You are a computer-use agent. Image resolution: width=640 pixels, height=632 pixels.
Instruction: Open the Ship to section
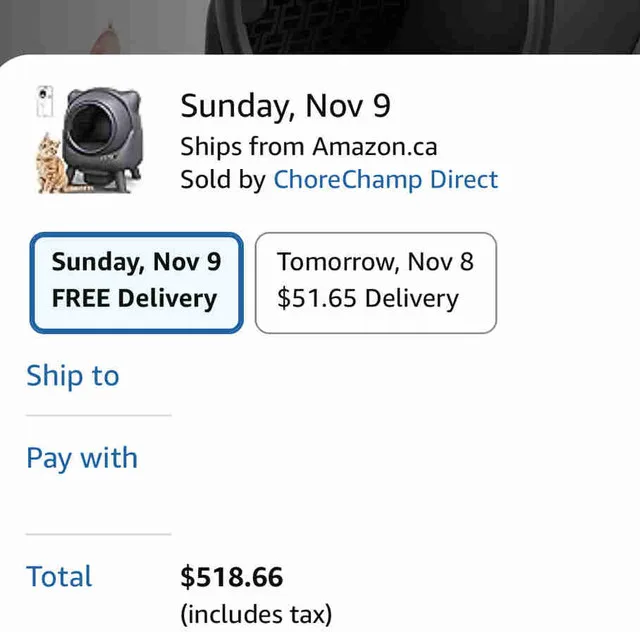(x=72, y=376)
